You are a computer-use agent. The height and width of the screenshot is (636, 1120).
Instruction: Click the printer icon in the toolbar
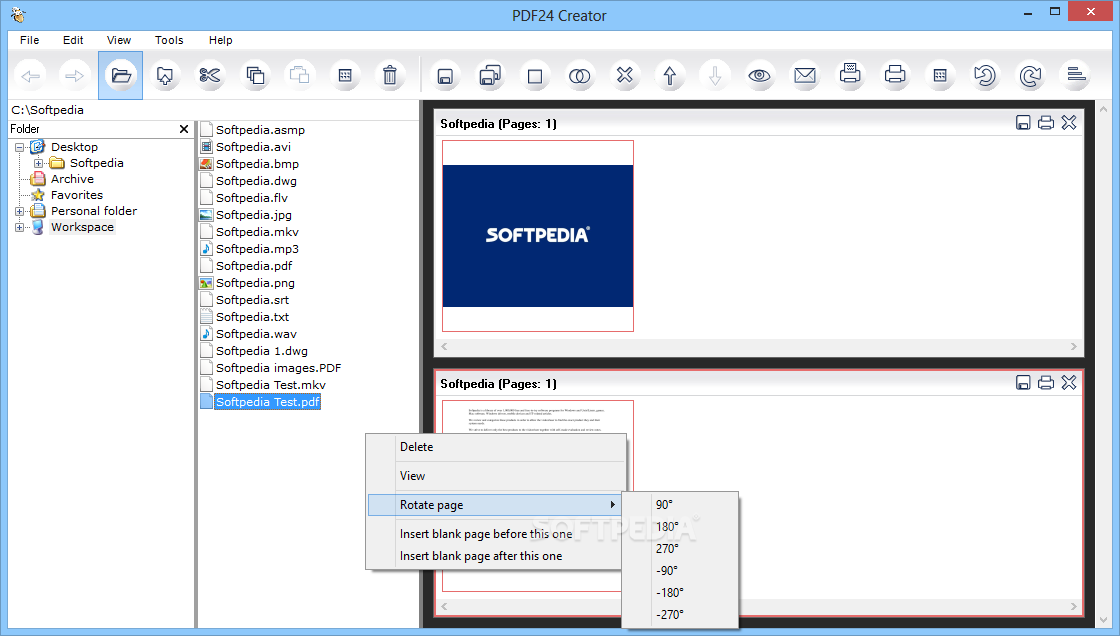point(895,76)
